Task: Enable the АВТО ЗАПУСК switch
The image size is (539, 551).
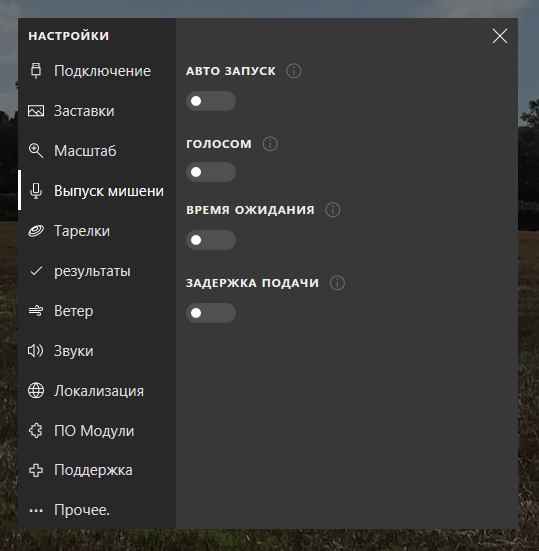Action: click(211, 101)
